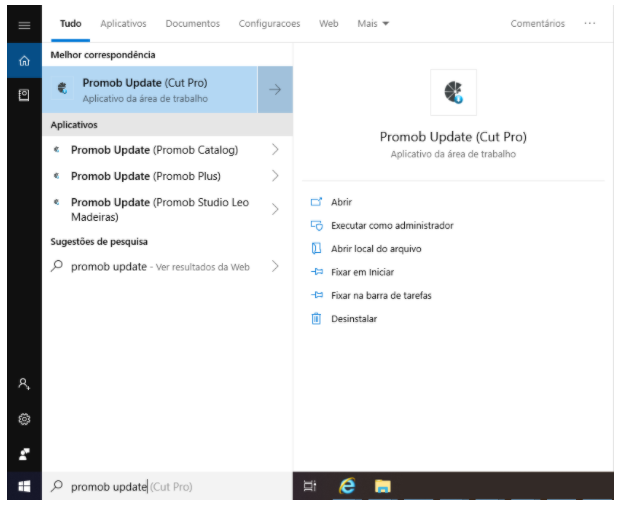Expand the Mais dropdown
The width and height of the screenshot is (618, 508).
point(373,24)
